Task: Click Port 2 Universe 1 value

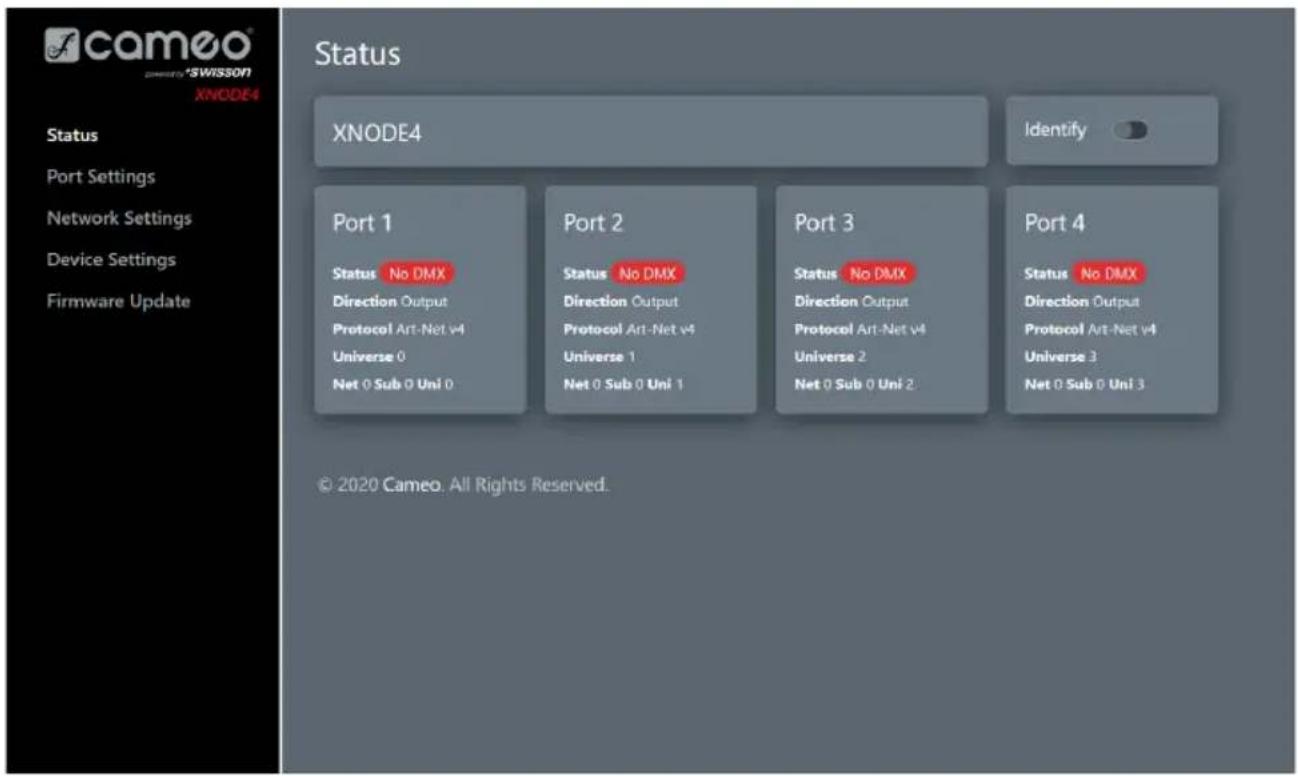Action: 599,356
